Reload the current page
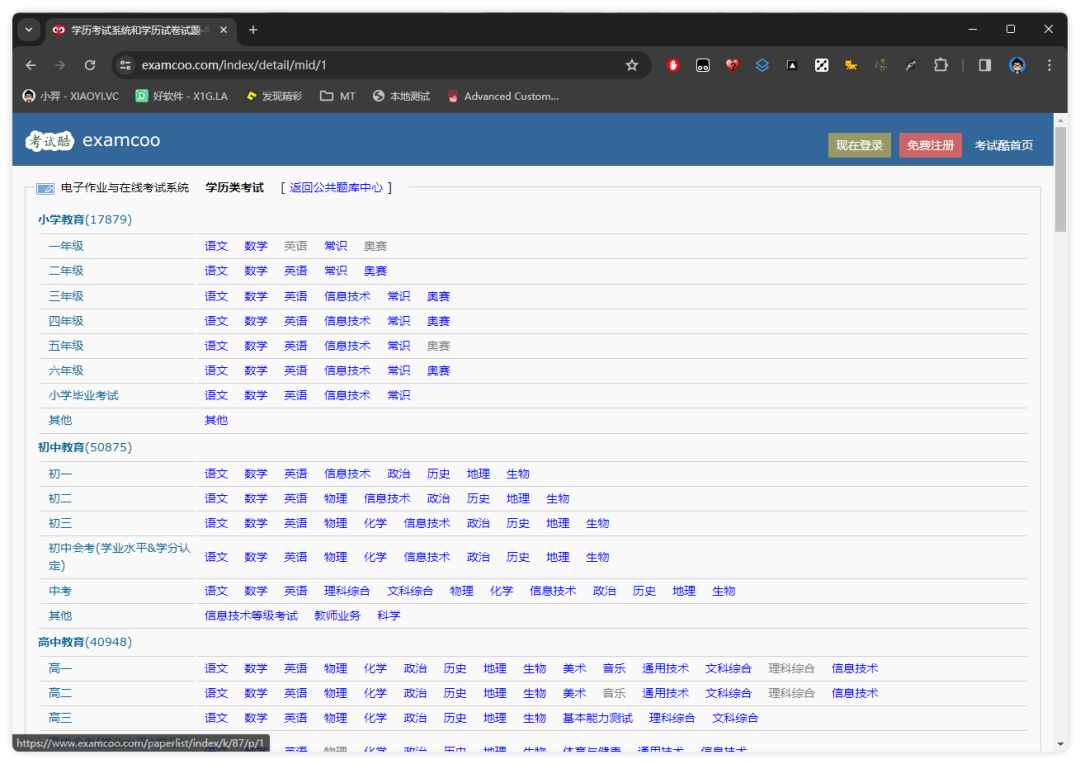This screenshot has width=1080, height=764. coord(90,65)
